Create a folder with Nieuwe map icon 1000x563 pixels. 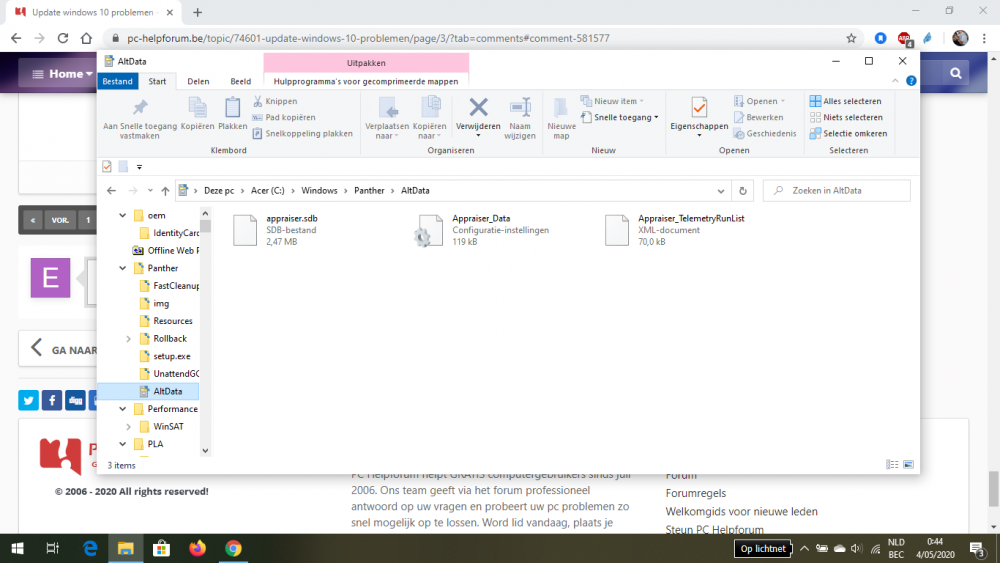(561, 108)
